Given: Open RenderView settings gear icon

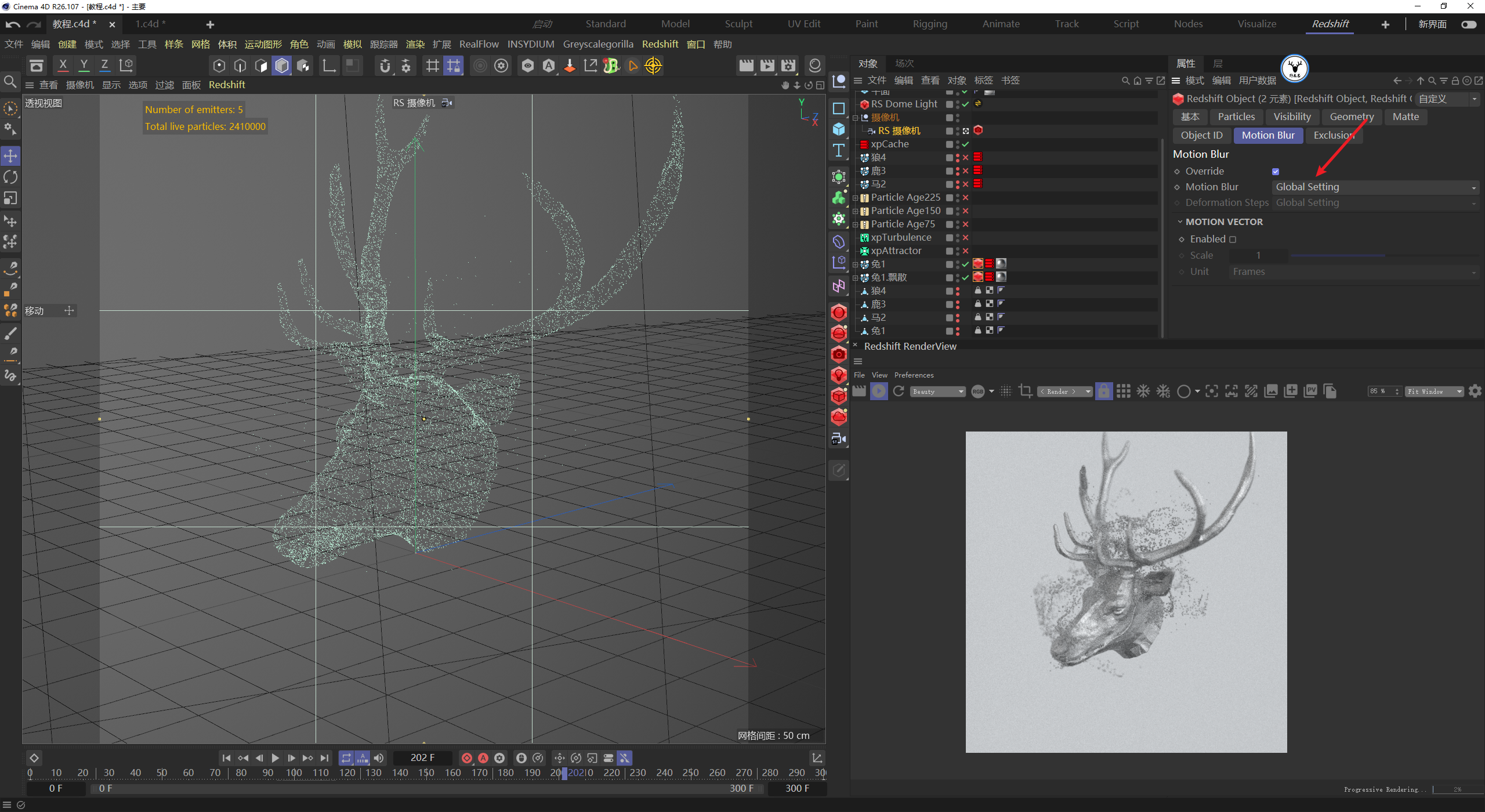Looking at the screenshot, I should click(1475, 391).
